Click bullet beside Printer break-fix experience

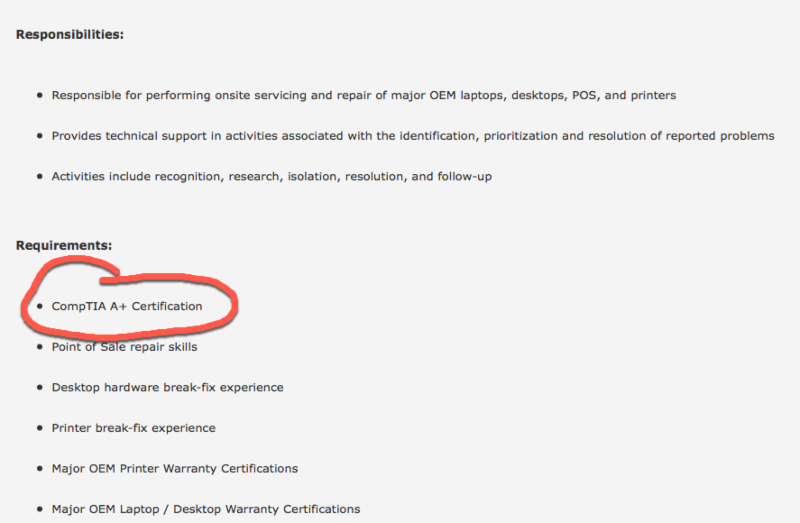[x=39, y=428]
